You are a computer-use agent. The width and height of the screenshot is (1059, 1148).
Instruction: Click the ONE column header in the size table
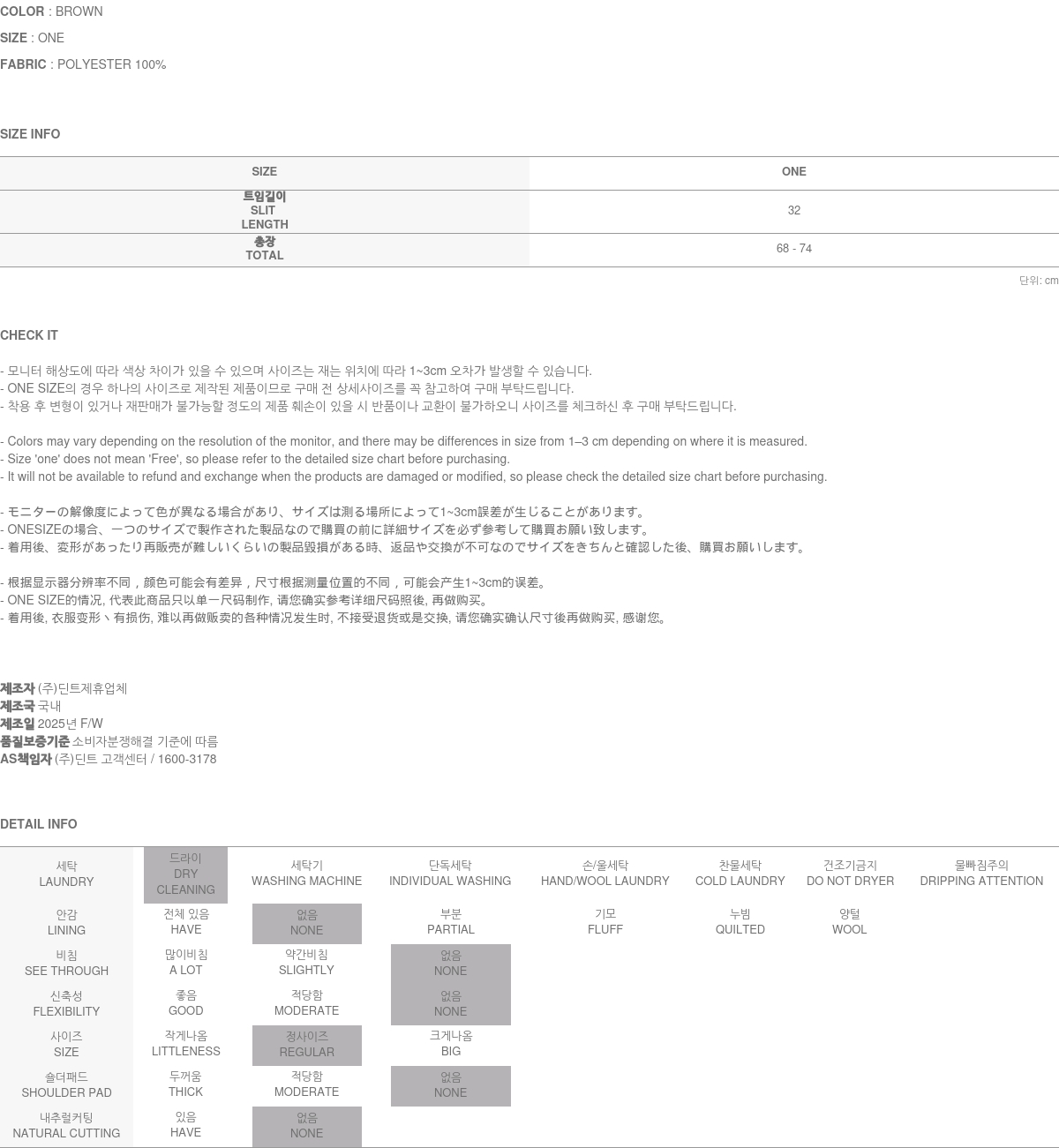click(793, 172)
